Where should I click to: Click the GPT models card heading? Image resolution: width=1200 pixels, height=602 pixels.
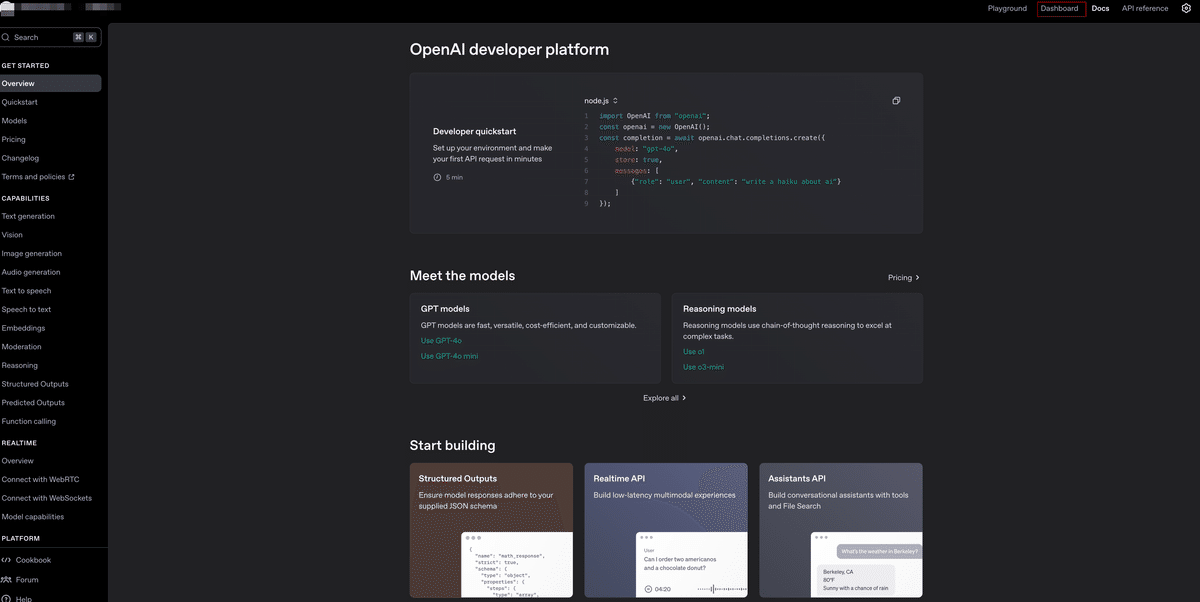tap(445, 309)
